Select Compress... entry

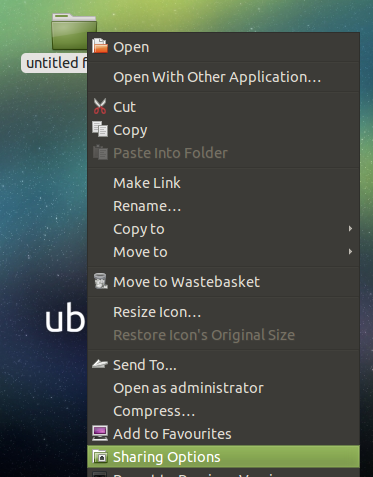pos(223,411)
